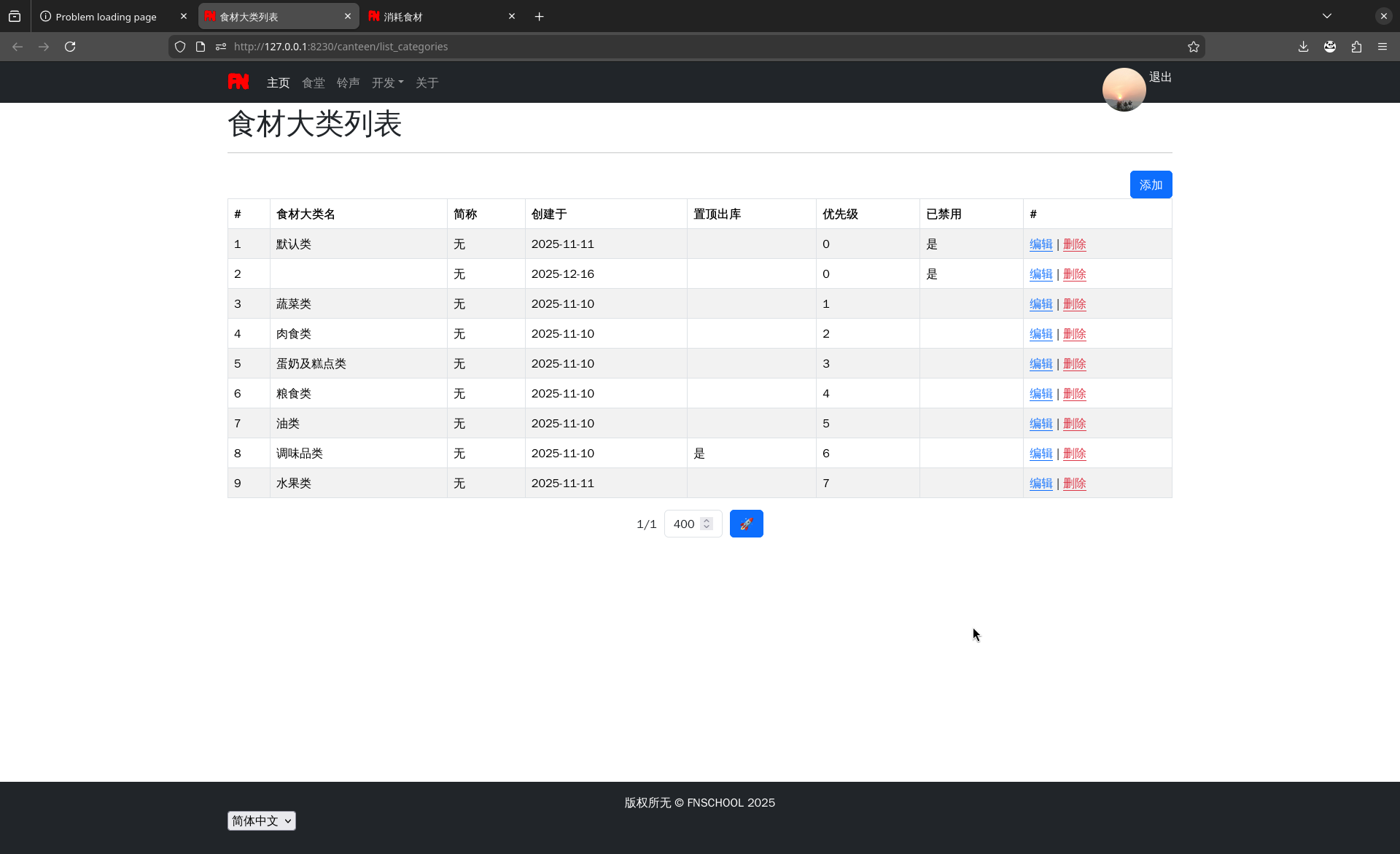Click the tracking protection shield icon
The image size is (1400, 854).
coord(180,46)
